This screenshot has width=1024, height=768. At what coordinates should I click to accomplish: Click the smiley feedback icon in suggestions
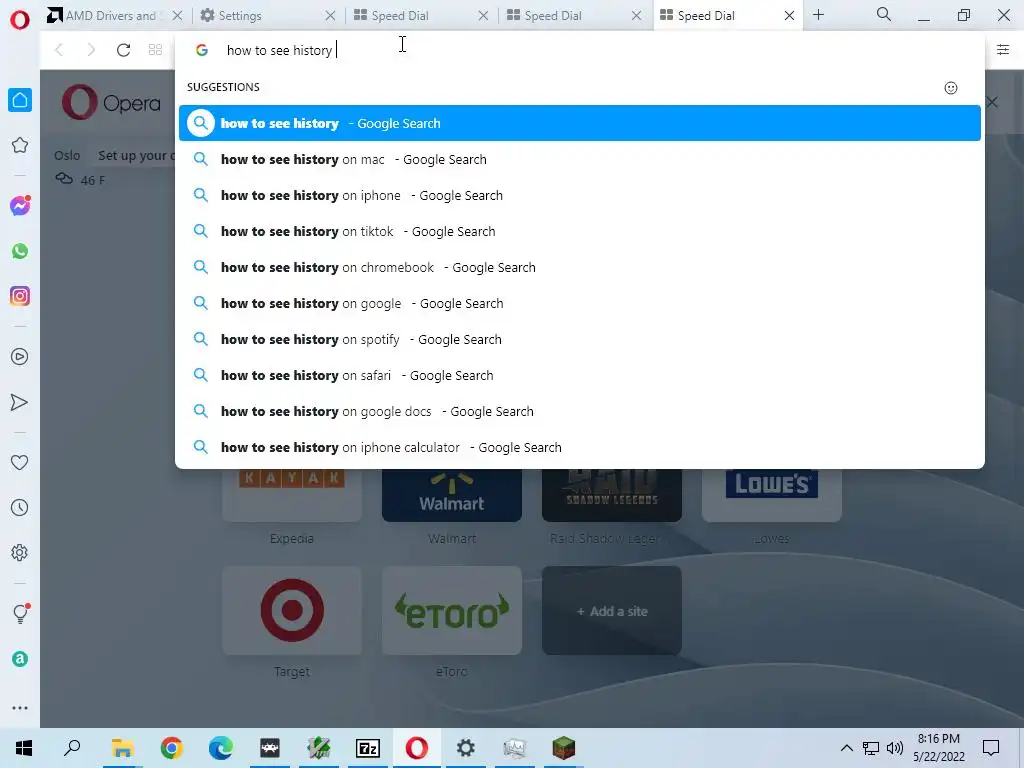[951, 88]
